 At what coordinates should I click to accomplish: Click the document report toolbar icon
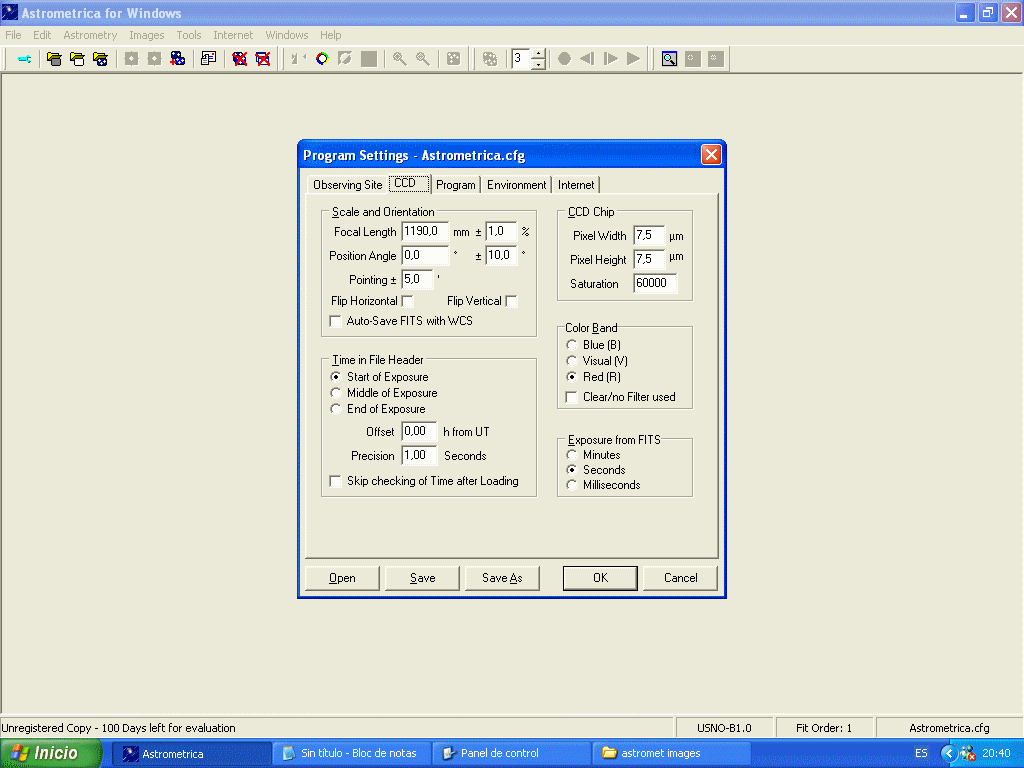click(x=208, y=59)
